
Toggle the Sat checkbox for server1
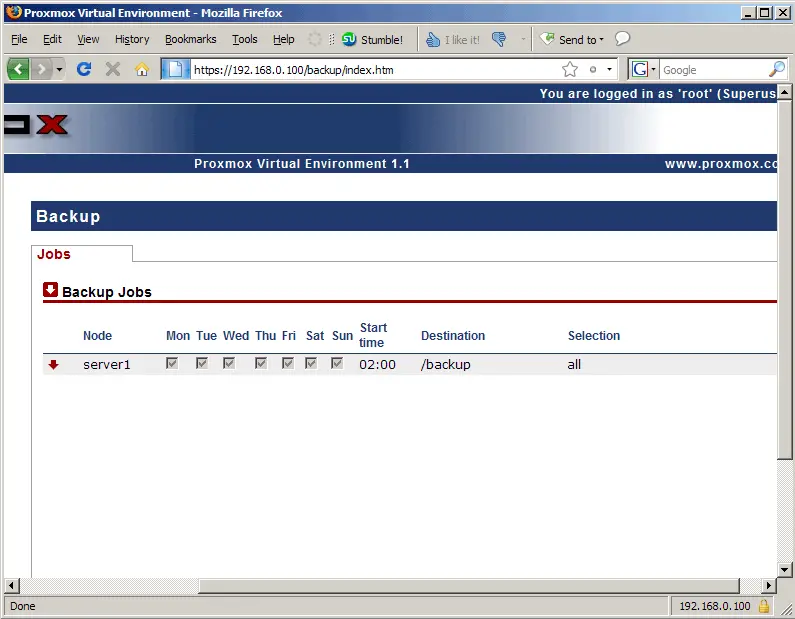311,363
